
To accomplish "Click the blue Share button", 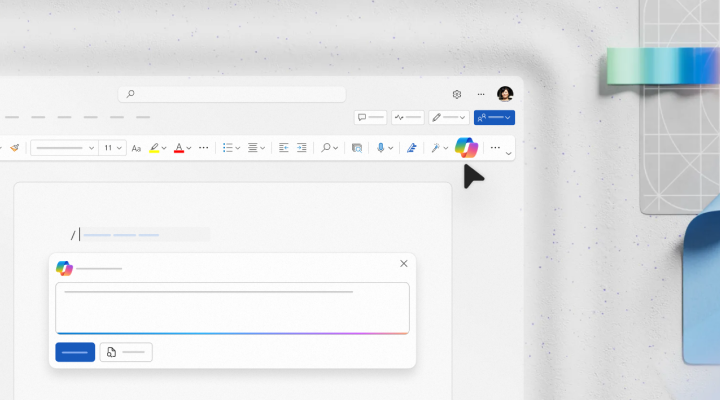I will (x=494, y=117).
